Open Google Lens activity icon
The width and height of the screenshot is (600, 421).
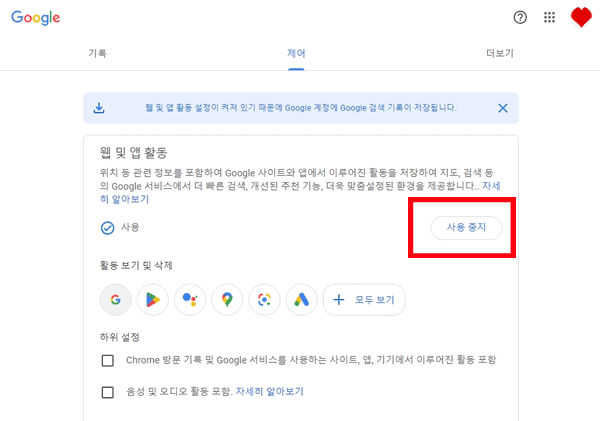click(x=264, y=300)
